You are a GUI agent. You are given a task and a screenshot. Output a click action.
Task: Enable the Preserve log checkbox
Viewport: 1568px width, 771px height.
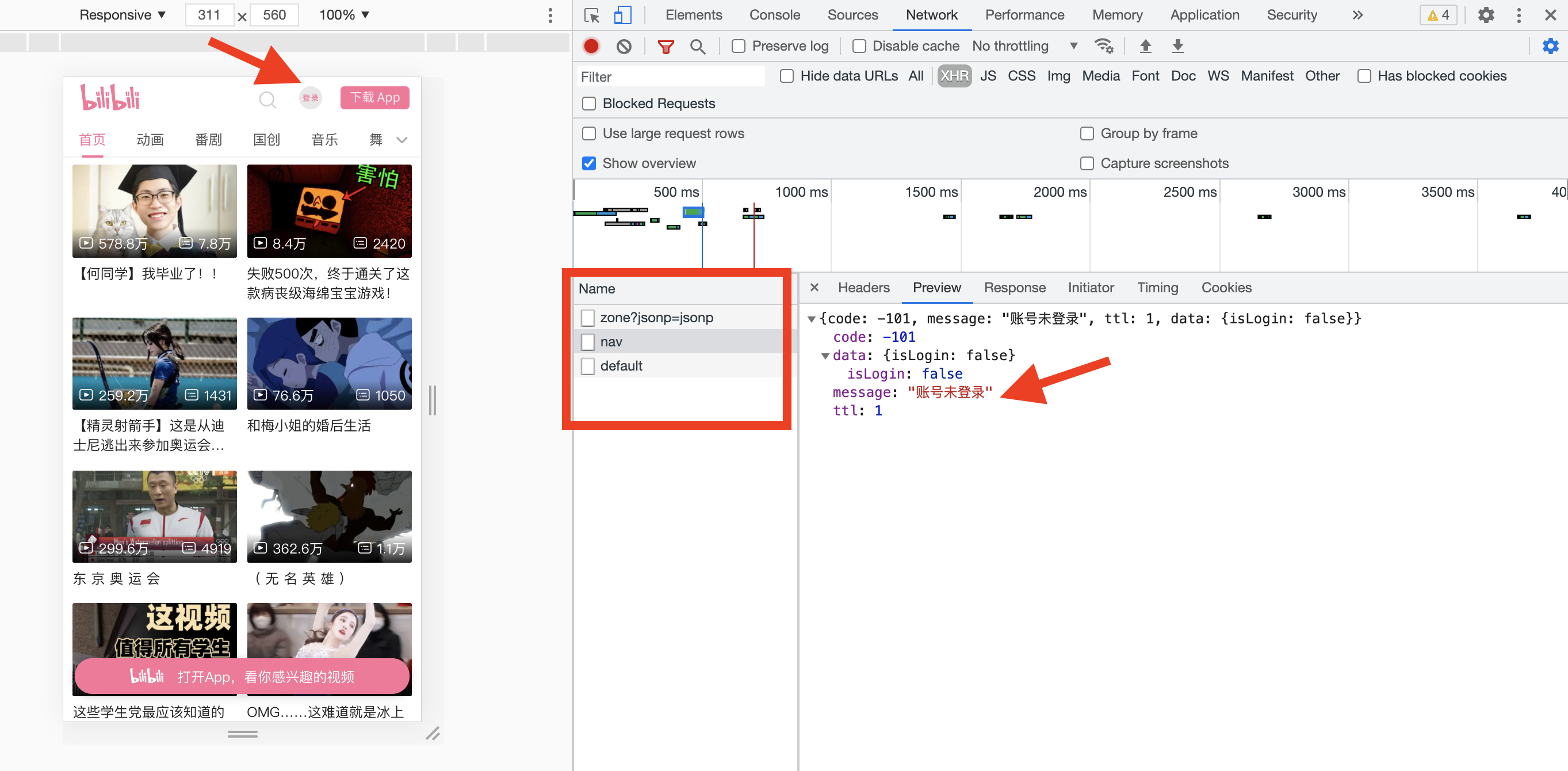click(739, 45)
